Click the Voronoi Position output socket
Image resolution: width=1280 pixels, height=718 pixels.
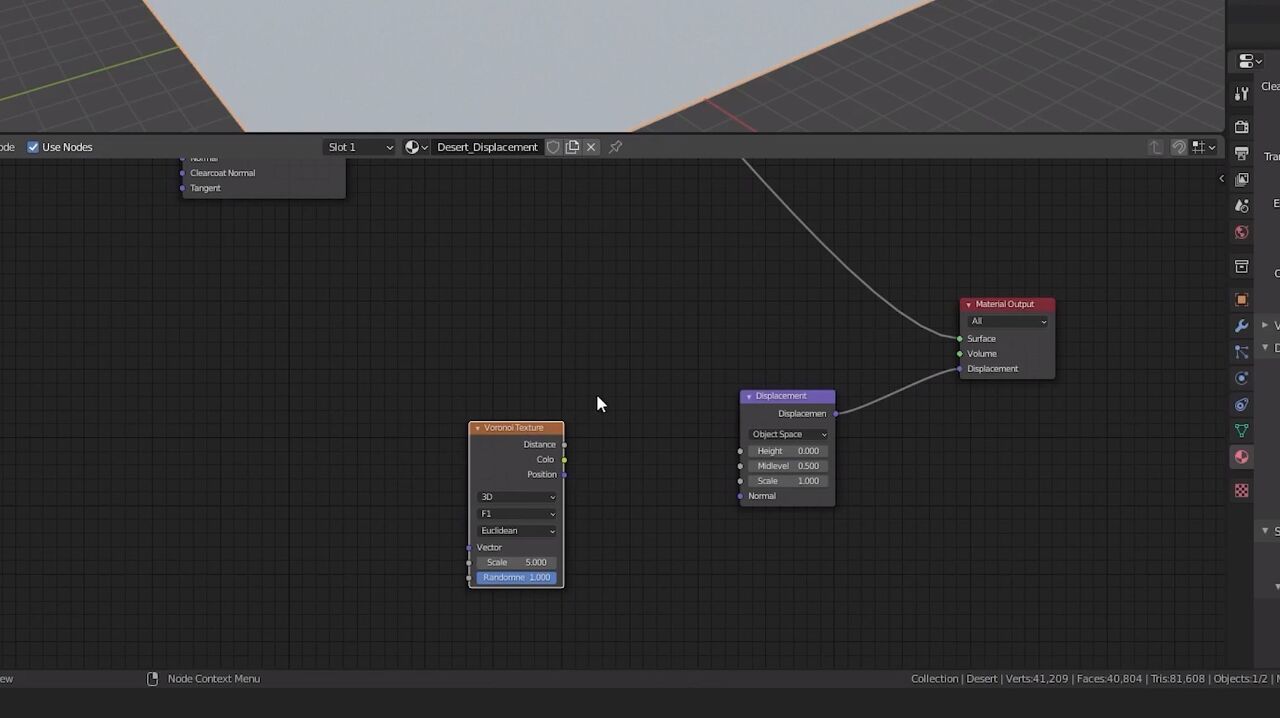pos(564,475)
